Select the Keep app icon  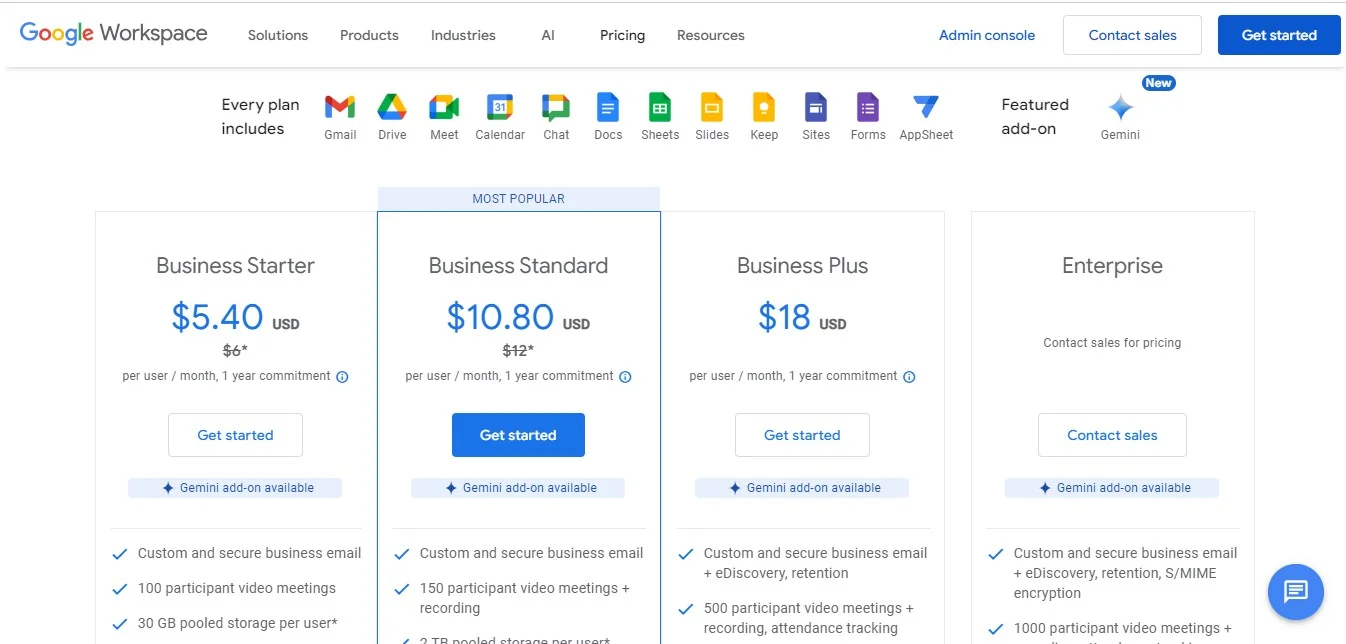click(764, 106)
